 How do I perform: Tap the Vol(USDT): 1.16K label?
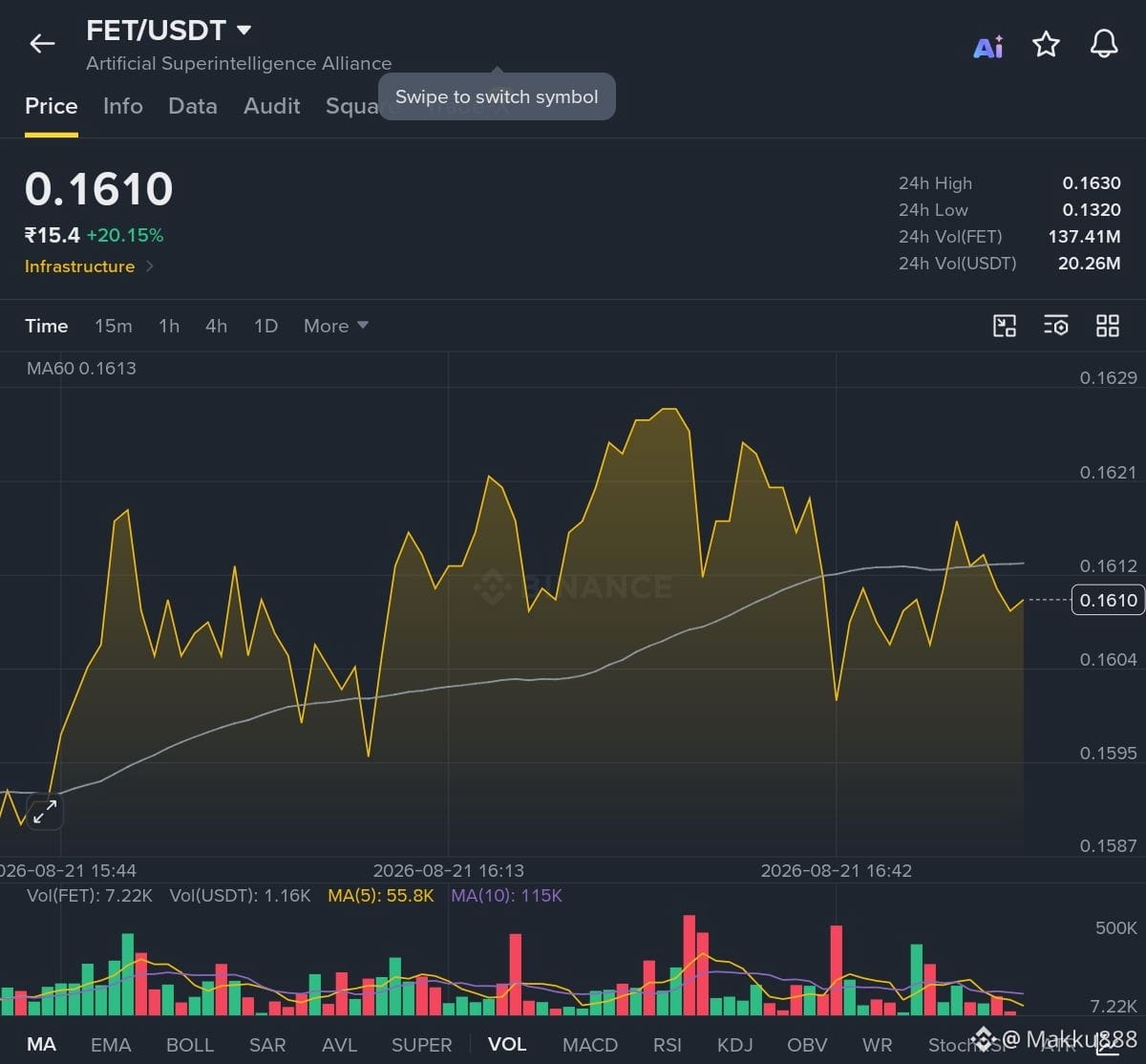(240, 896)
